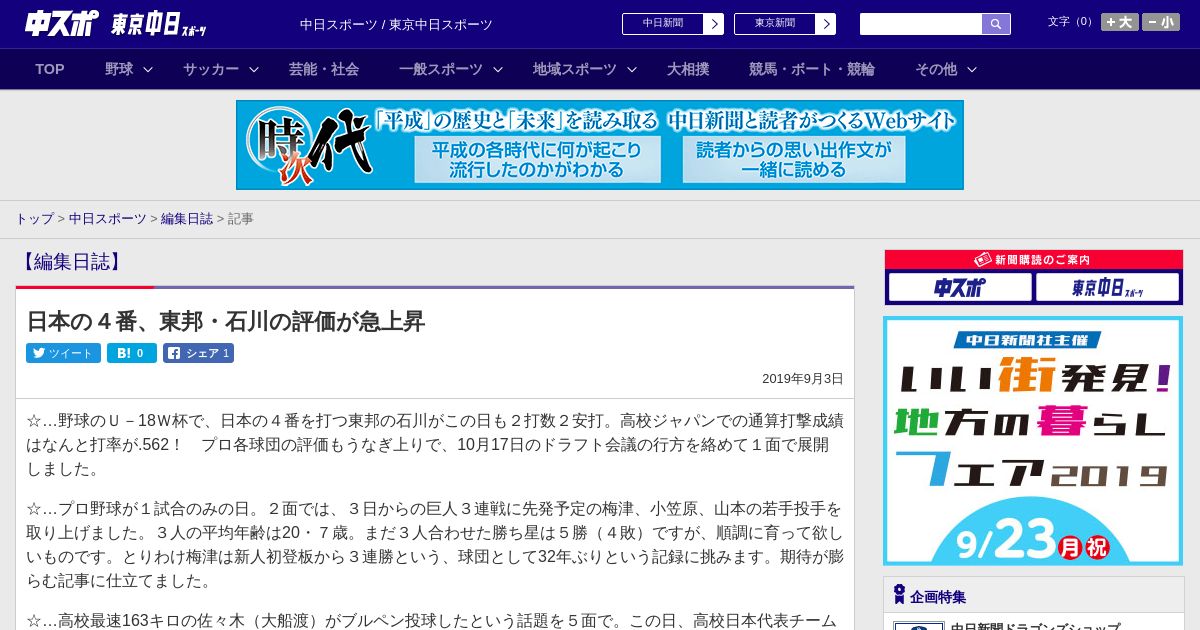This screenshot has height=630, width=1200.
Task: Expand 地域スポーツ dropdown chevron
Action: tap(632, 69)
